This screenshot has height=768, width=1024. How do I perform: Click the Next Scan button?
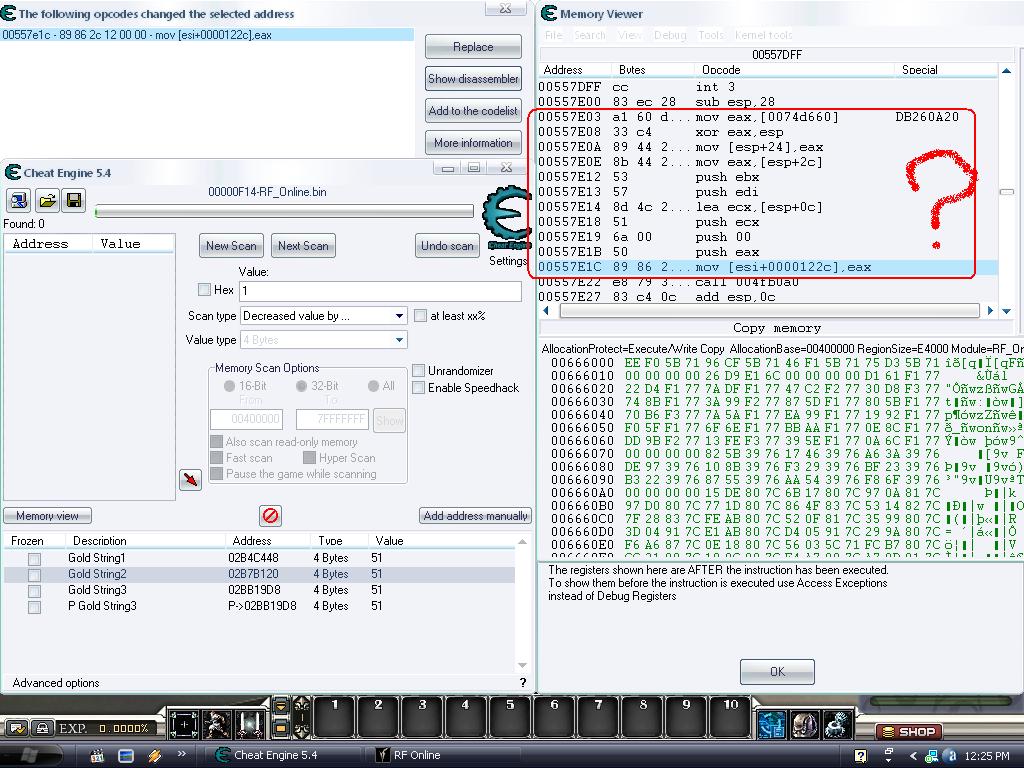pyautogui.click(x=303, y=246)
